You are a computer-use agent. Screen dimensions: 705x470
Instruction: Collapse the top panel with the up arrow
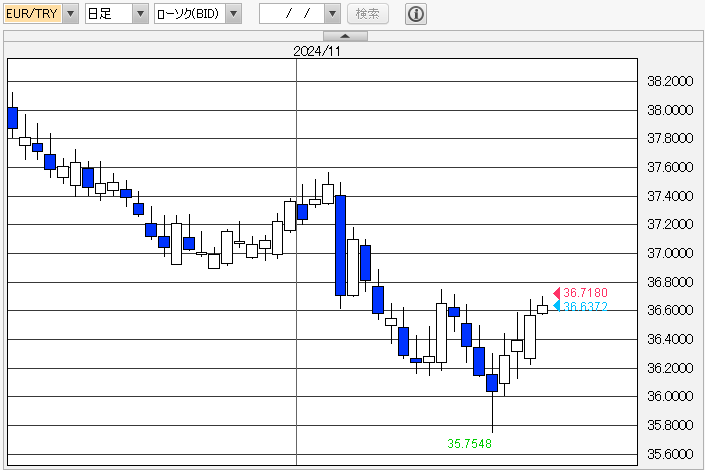[x=345, y=36]
